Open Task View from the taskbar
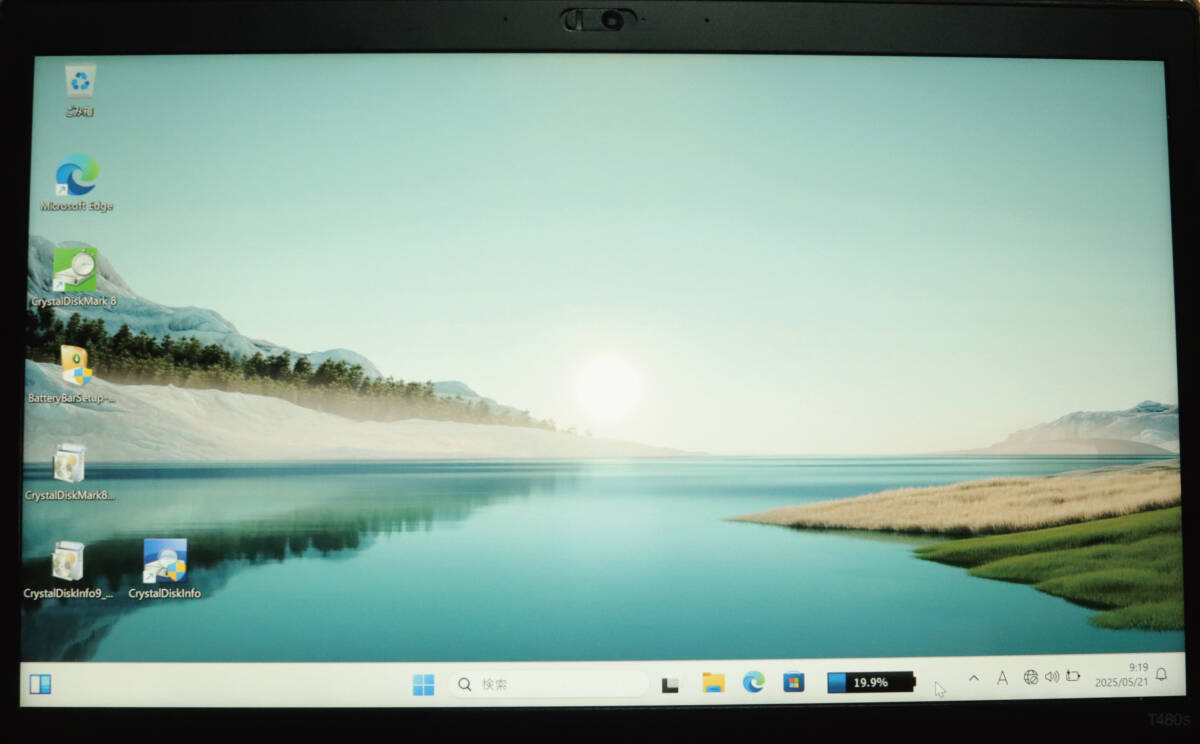 671,684
